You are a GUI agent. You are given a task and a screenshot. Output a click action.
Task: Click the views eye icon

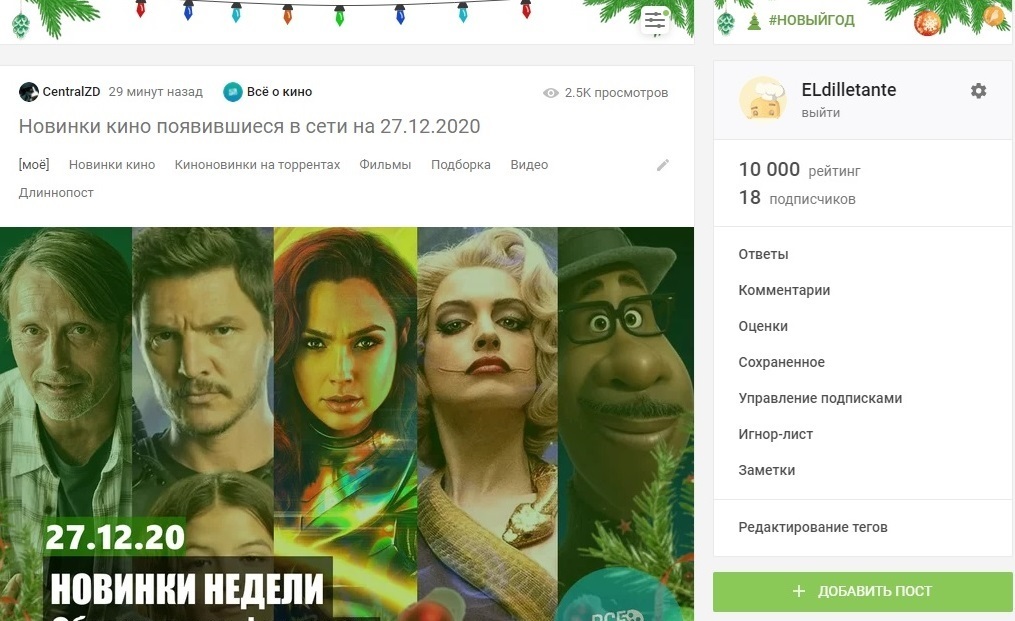pos(550,93)
